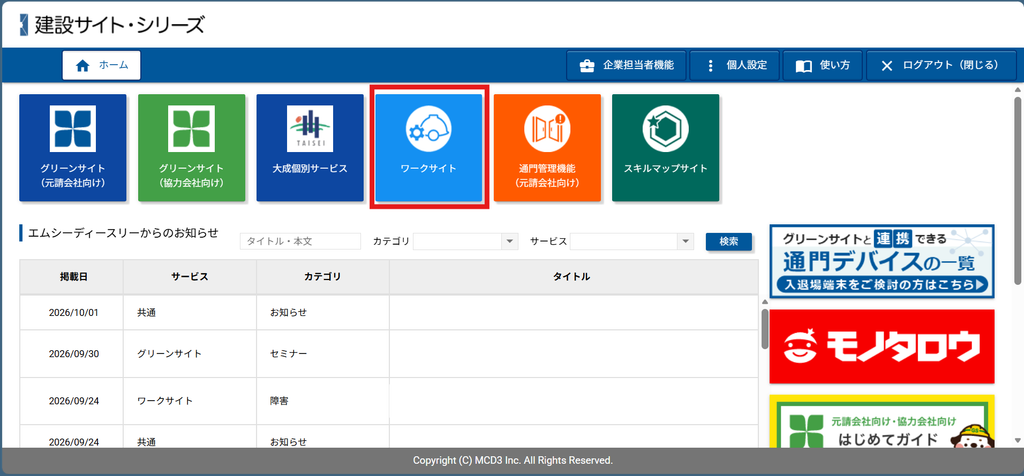The width and height of the screenshot is (1024, 476).
Task: Focus the タイトル・本文 search field
Action: pos(300,242)
